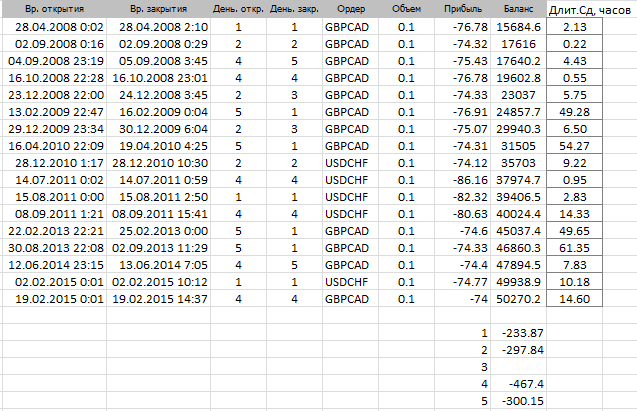637x411 pixels.
Task: Click opening time 14.07.2011 0:02
Action: (54, 180)
